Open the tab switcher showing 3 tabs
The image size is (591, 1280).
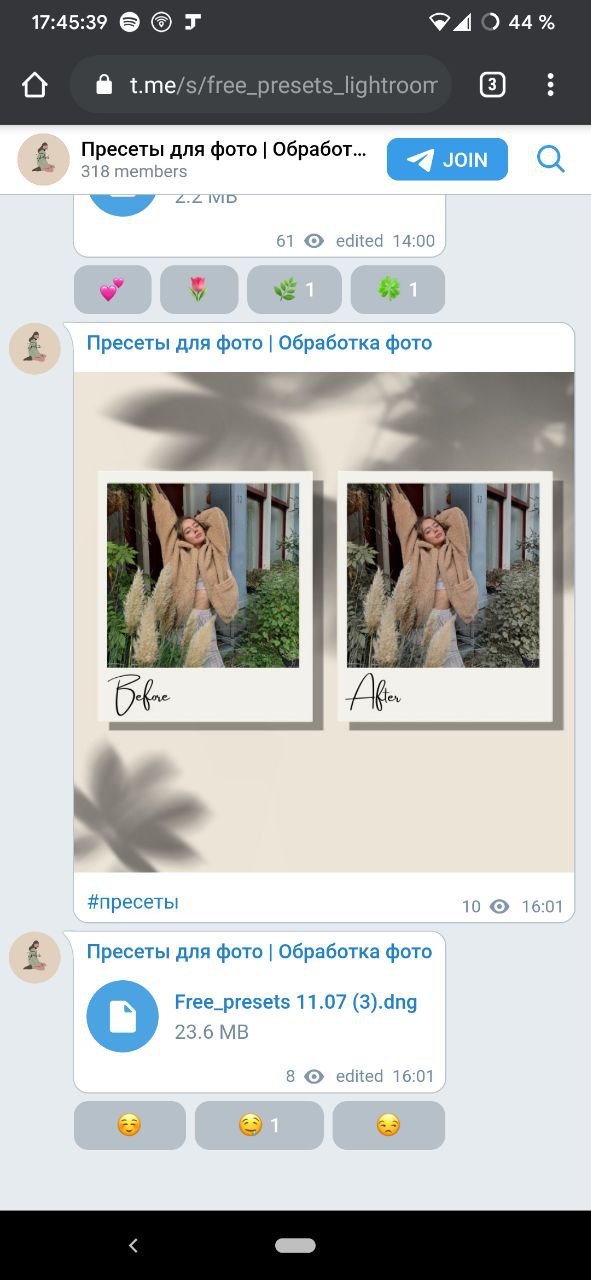tap(492, 85)
